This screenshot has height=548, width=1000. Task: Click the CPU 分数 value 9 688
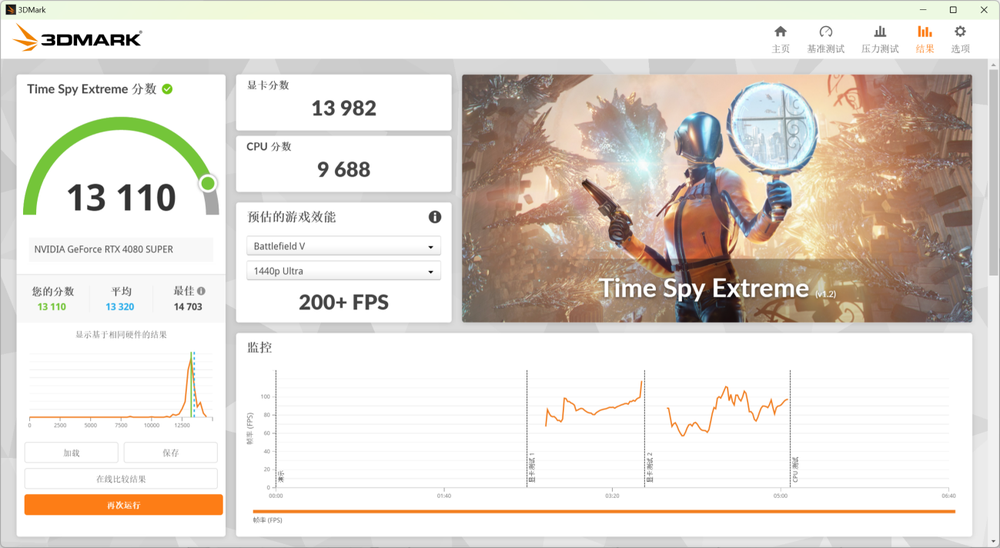(344, 170)
